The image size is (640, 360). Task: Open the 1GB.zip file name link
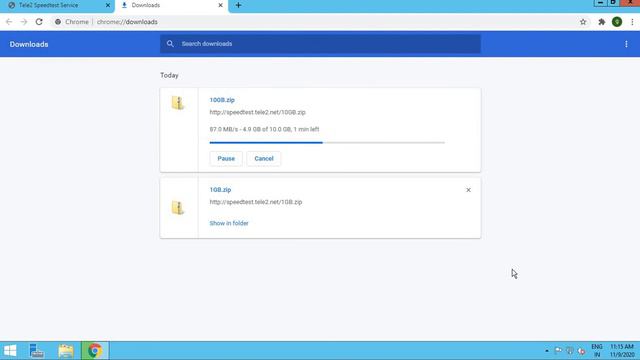coord(220,190)
